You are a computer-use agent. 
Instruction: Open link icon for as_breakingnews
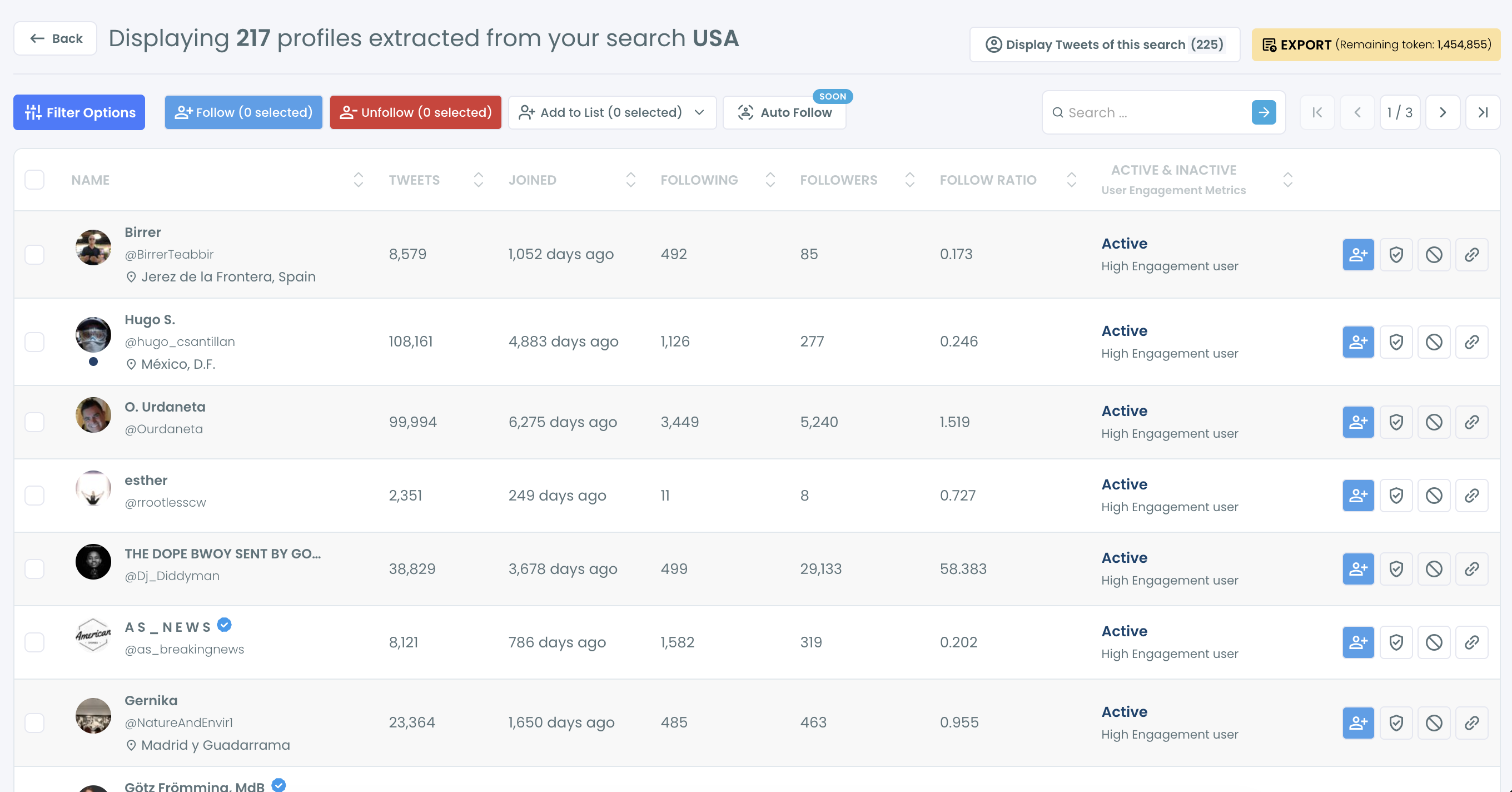[x=1471, y=642]
